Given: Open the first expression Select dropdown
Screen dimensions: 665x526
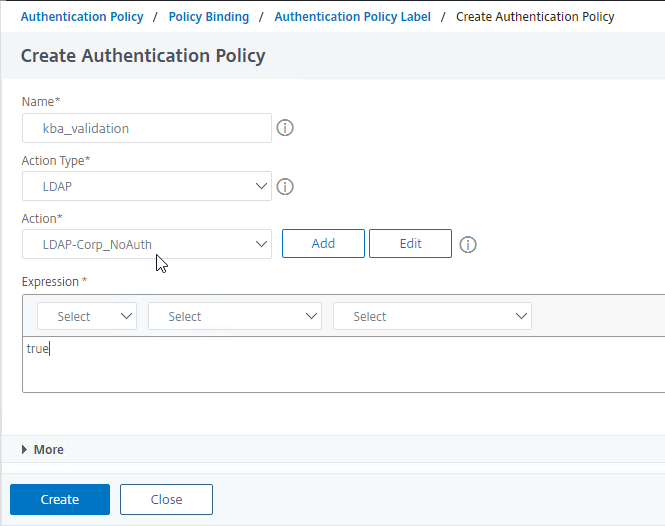Looking at the screenshot, I should (87, 316).
